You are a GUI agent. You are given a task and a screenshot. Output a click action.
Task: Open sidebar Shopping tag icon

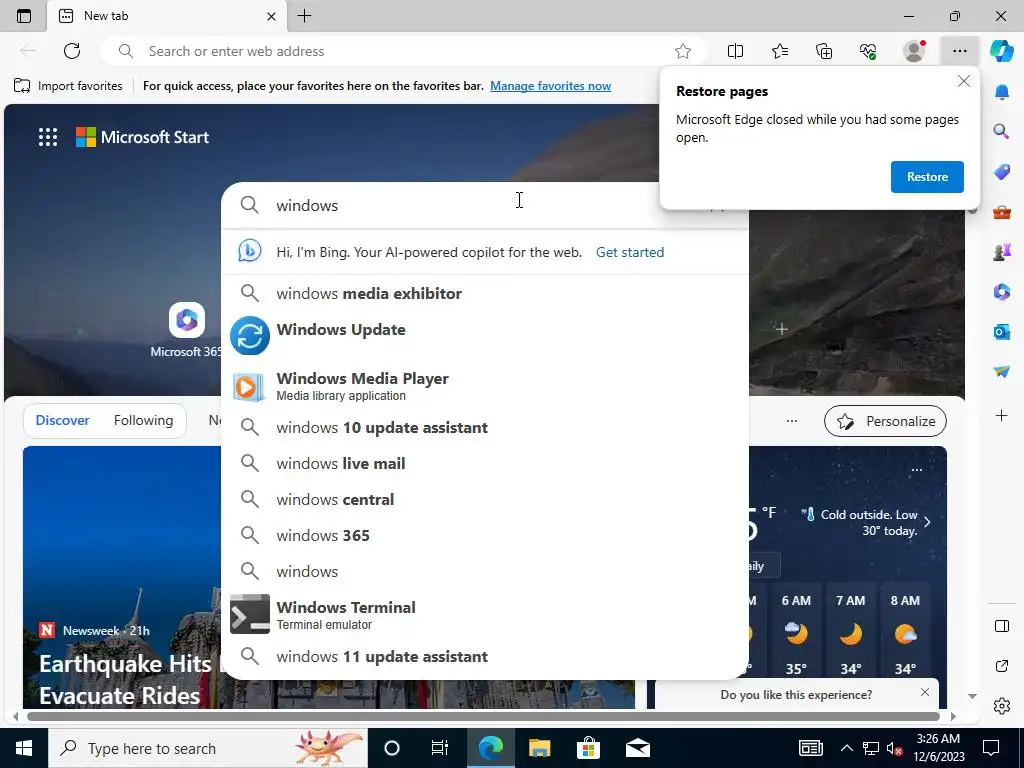pos(1001,172)
